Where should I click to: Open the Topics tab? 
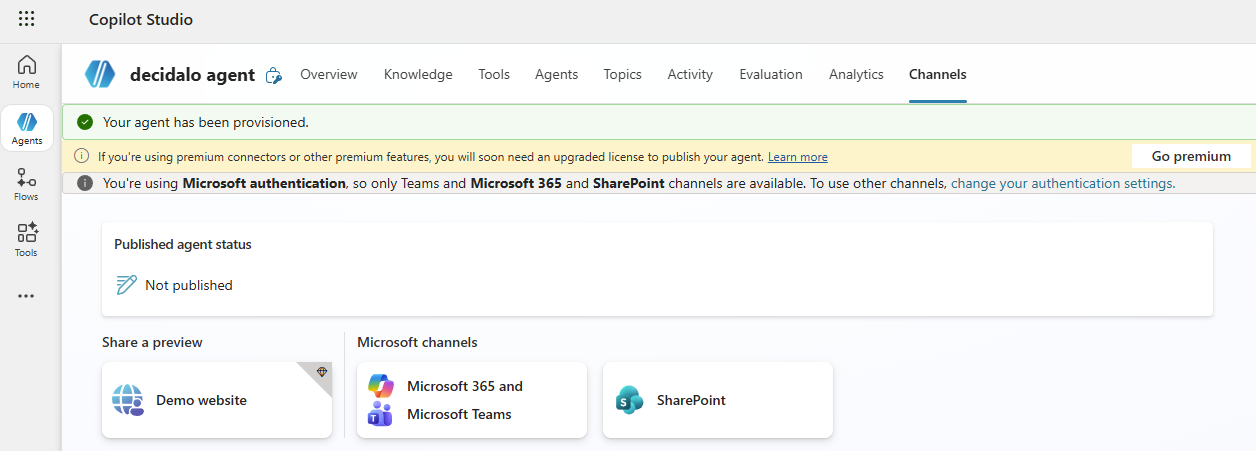(x=623, y=74)
